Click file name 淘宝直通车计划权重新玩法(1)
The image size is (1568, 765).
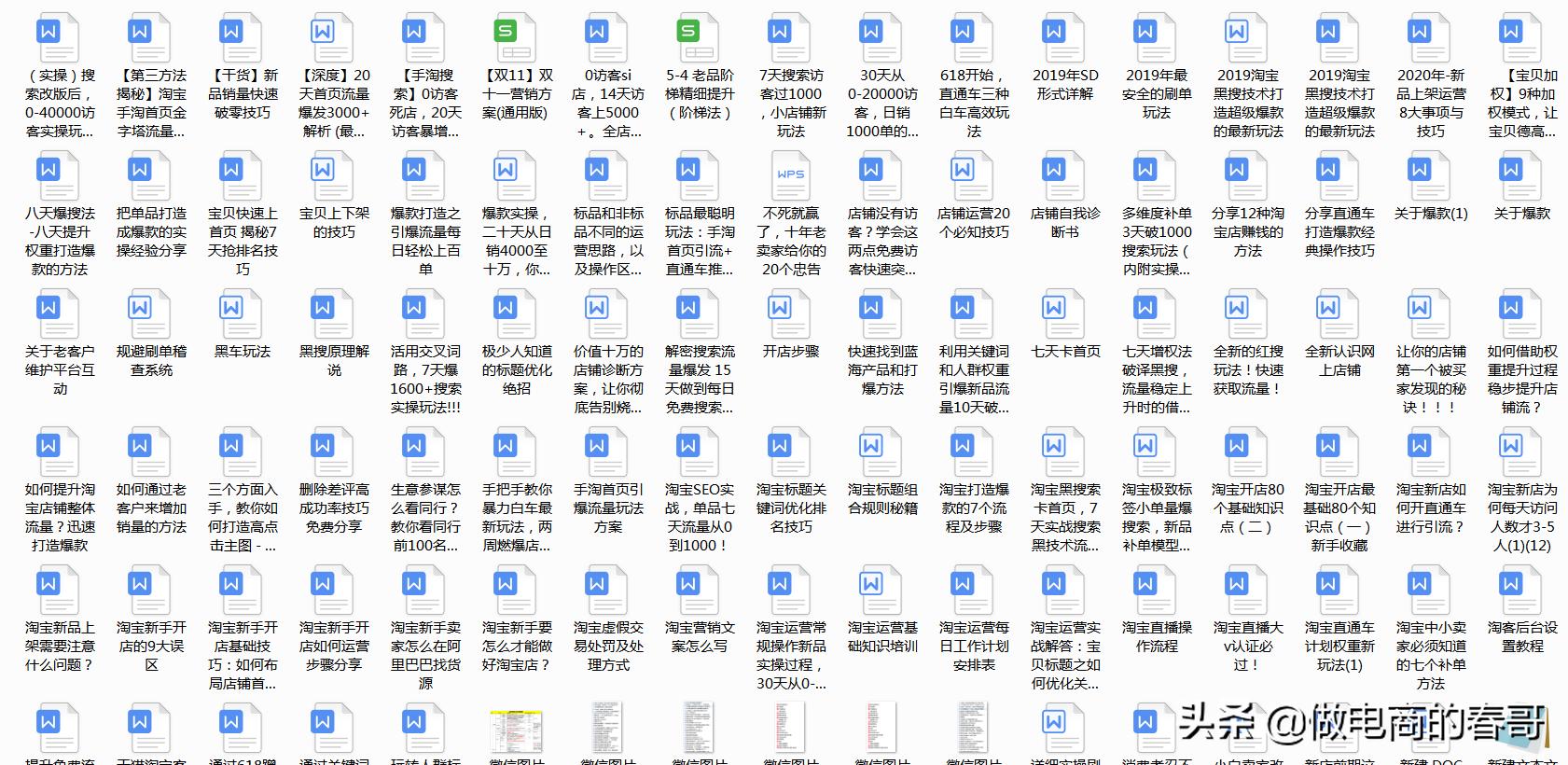point(1339,647)
